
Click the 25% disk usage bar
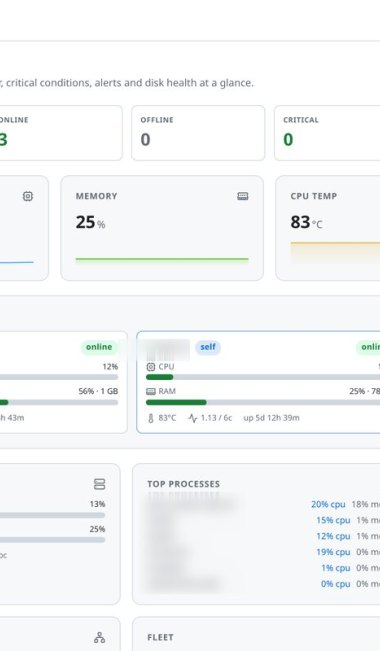click(52, 540)
